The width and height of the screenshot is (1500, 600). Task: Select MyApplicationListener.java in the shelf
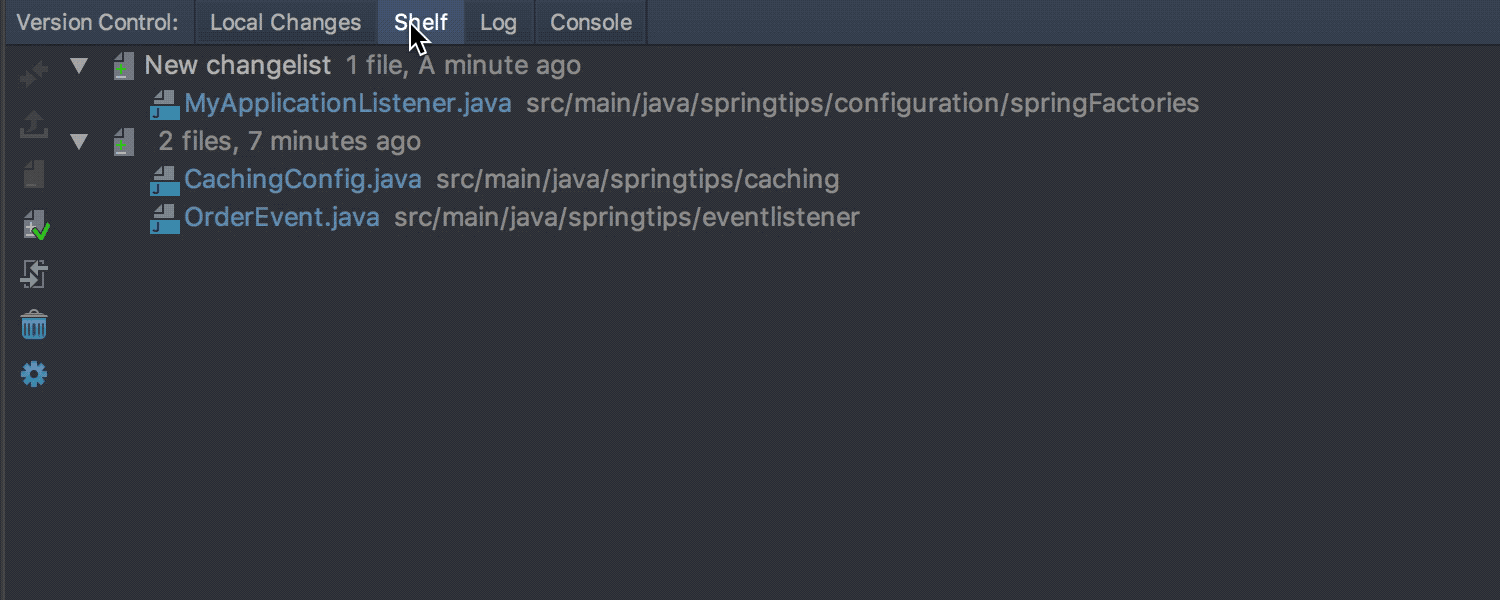[x=347, y=103]
